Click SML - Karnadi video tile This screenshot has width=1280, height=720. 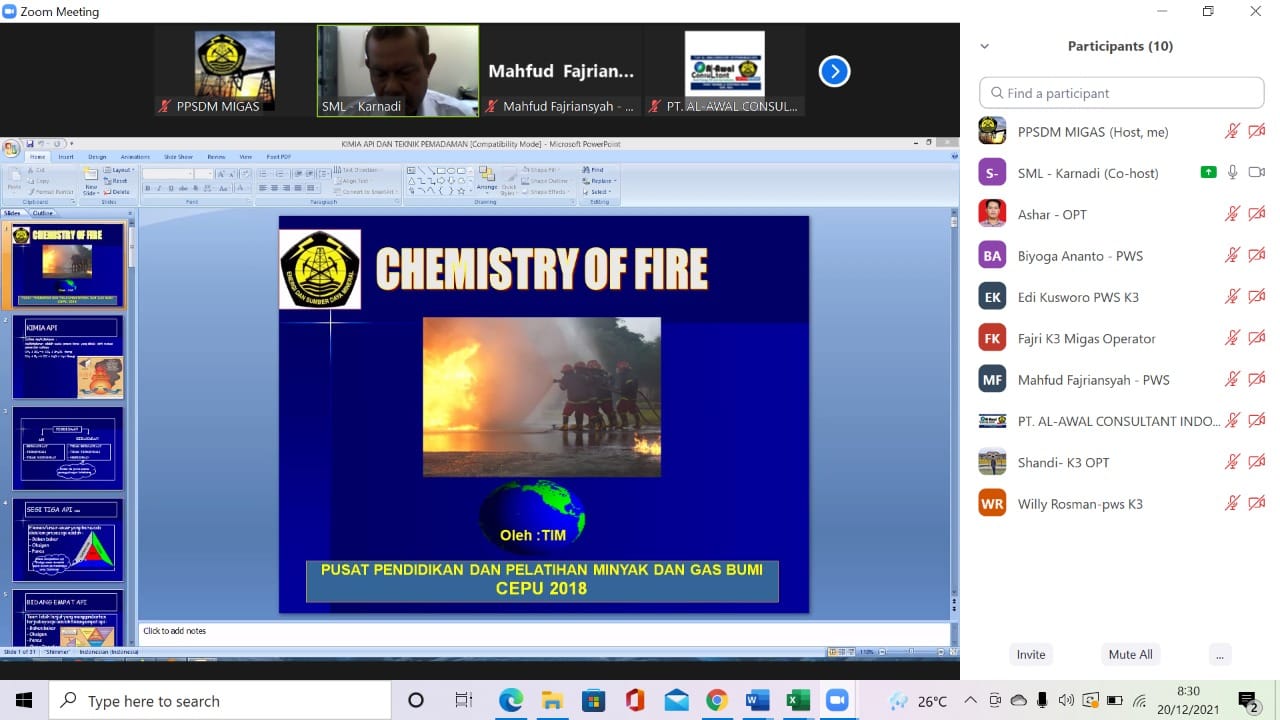pyautogui.click(x=398, y=71)
